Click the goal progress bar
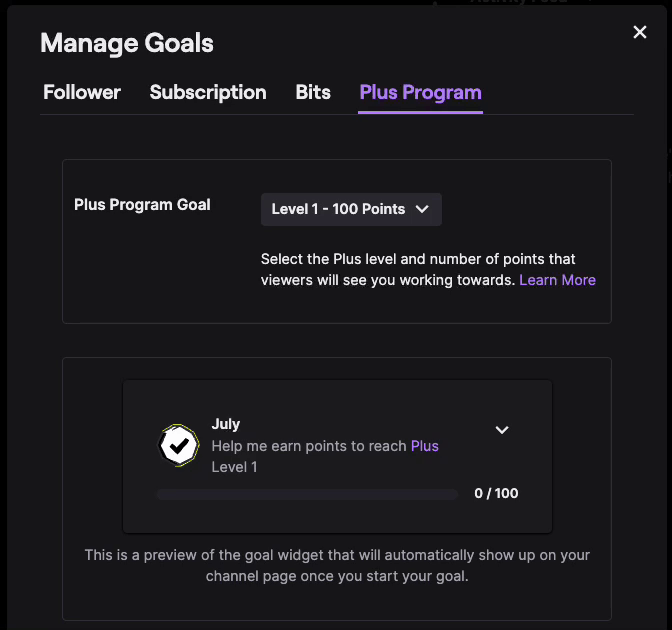This screenshot has width=672, height=630. [307, 494]
